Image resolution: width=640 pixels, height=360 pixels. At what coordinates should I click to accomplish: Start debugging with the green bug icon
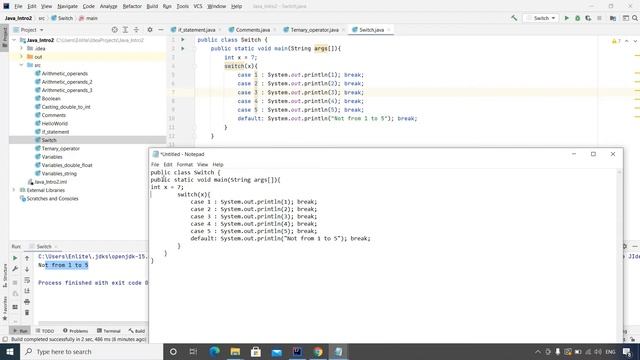(578, 18)
